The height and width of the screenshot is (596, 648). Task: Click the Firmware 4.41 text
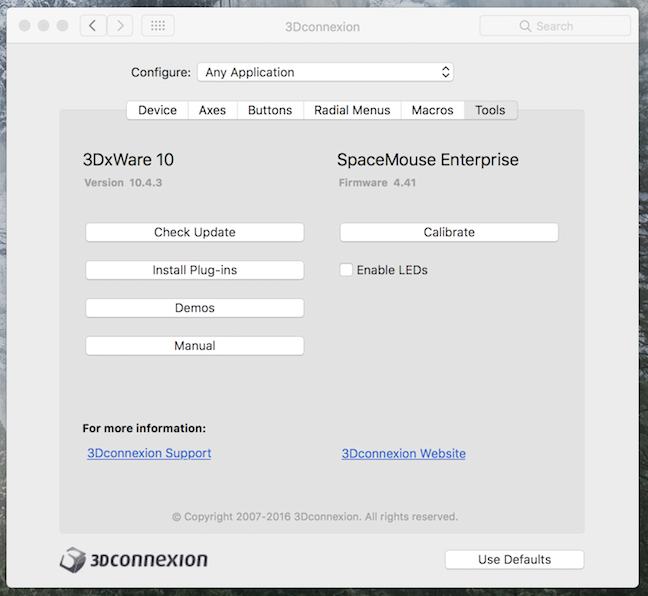tap(377, 183)
